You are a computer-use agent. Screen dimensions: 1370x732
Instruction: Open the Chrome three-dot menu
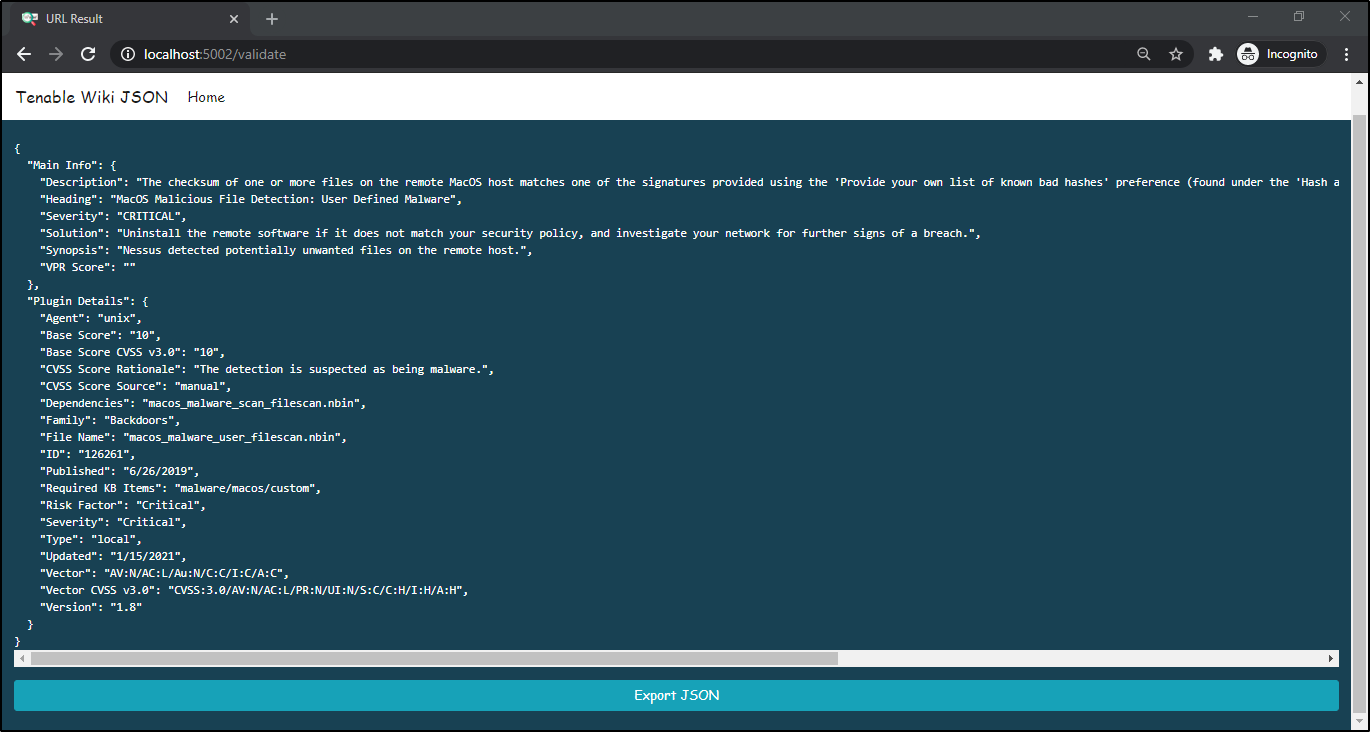[x=1347, y=54]
